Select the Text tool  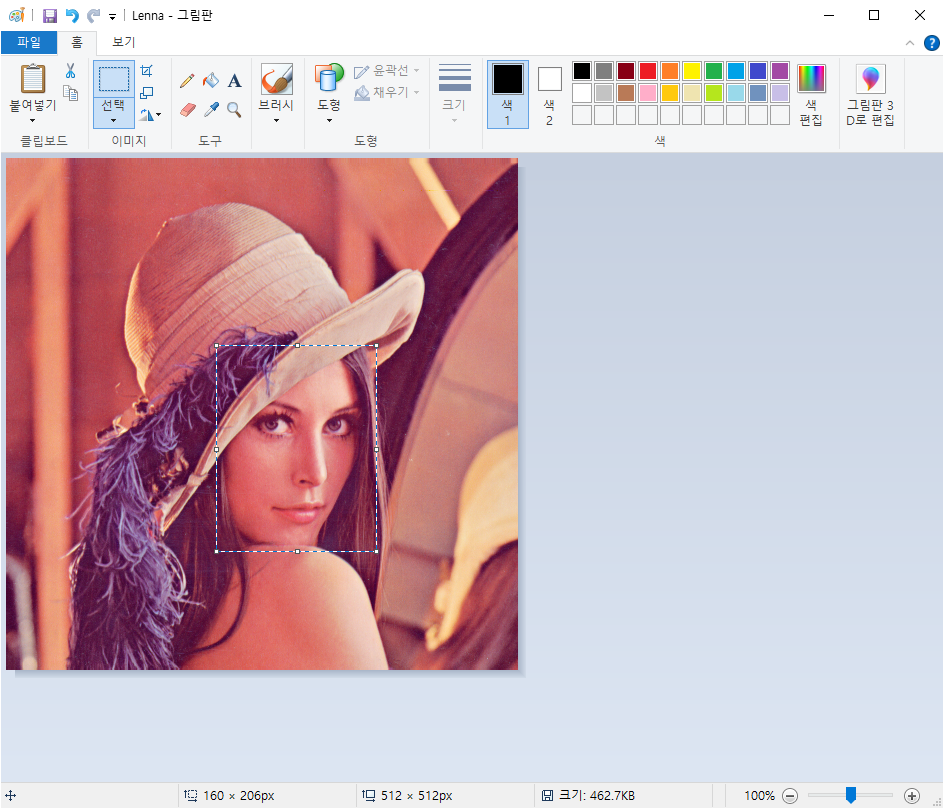coord(234,81)
